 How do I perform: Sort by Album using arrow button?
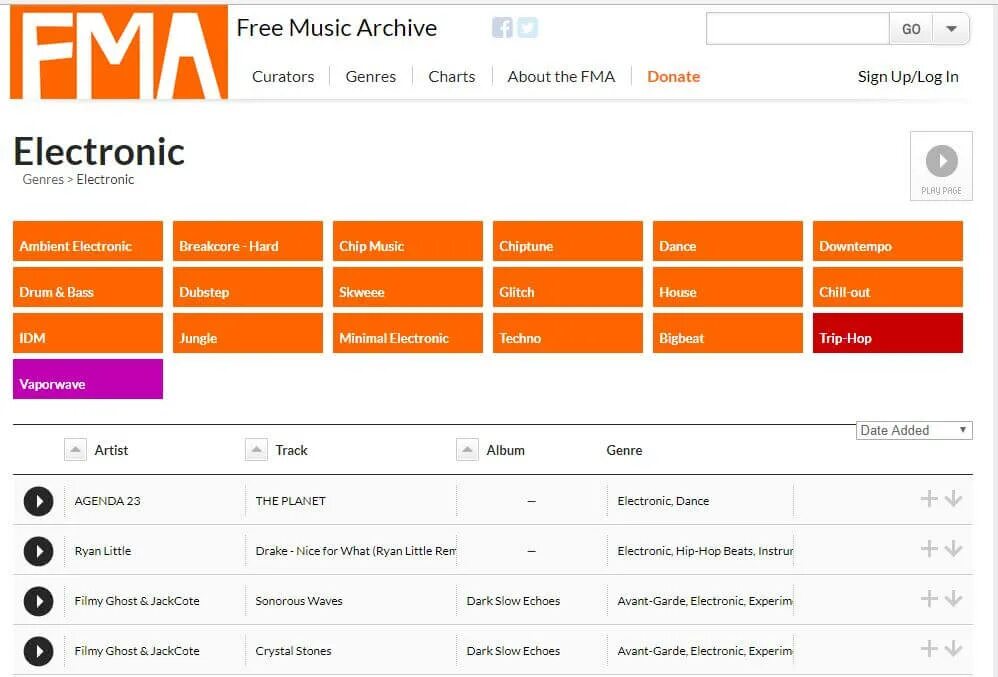point(467,450)
